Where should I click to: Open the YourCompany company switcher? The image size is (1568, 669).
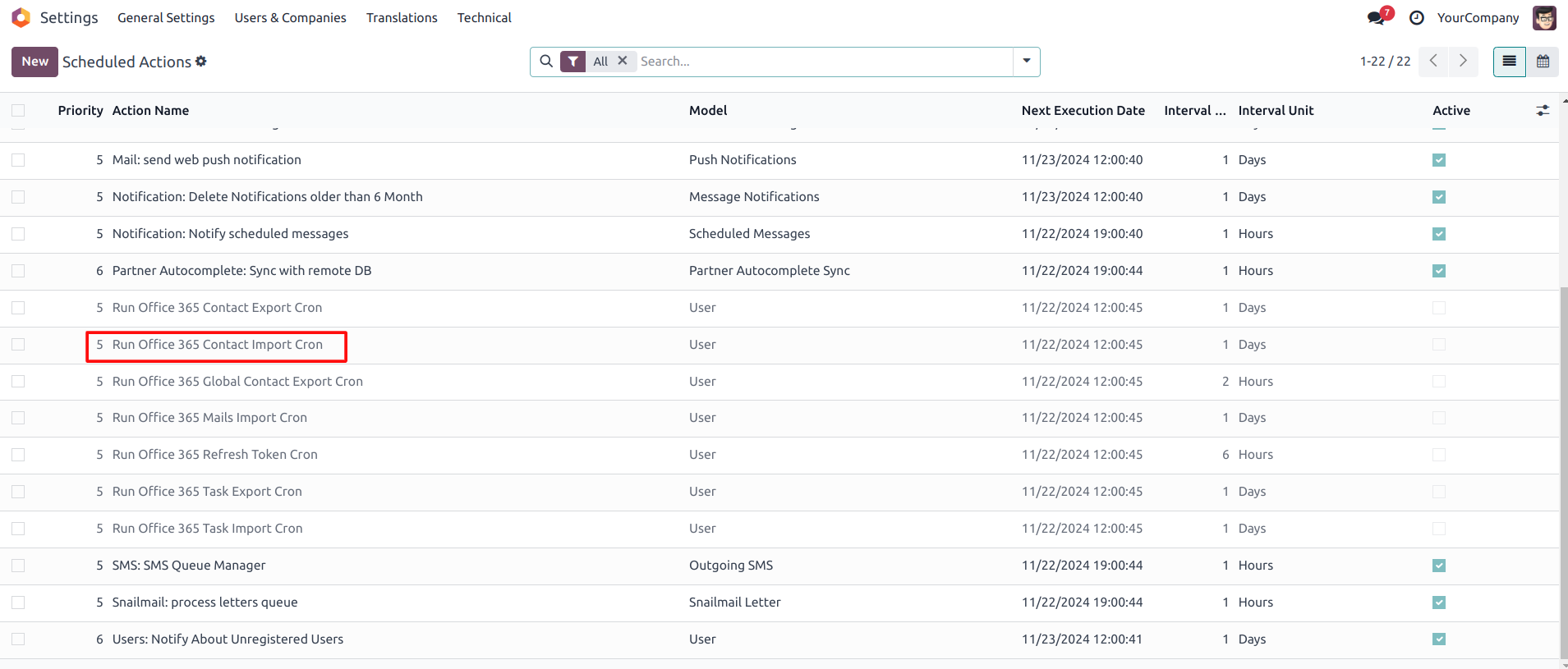pyautogui.click(x=1477, y=18)
